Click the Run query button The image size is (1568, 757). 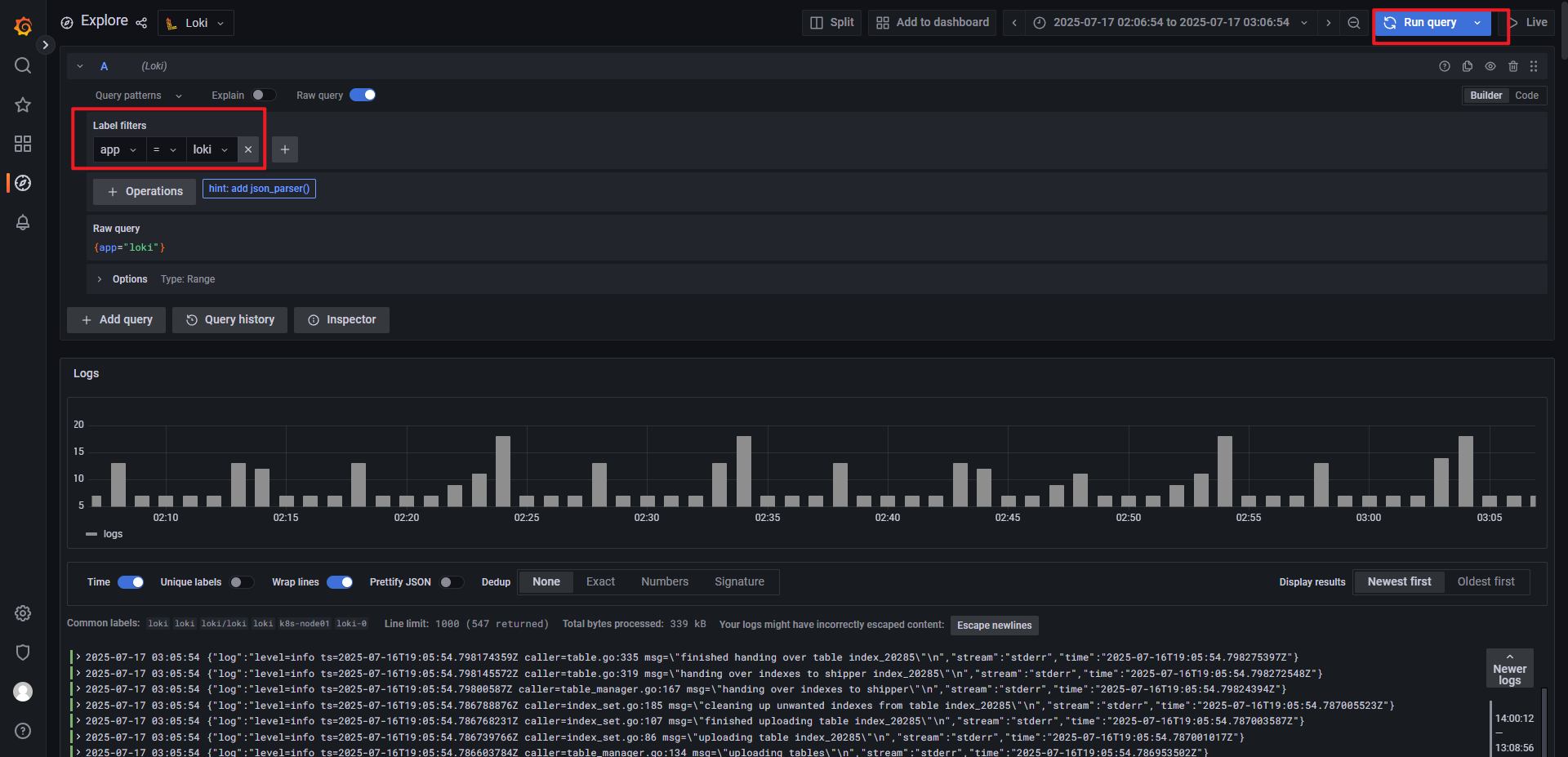click(1421, 23)
